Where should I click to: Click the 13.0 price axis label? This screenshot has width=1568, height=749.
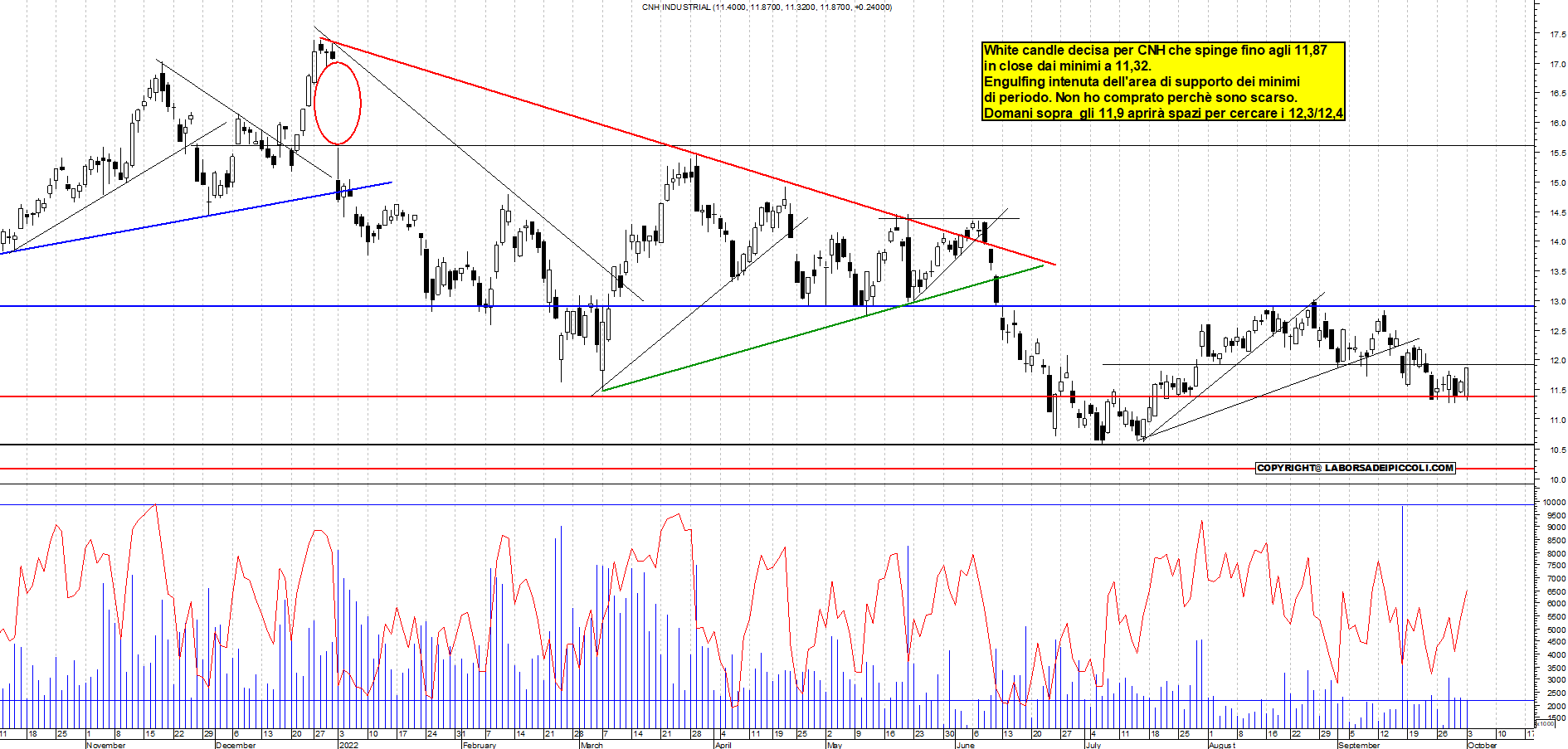1557,302
